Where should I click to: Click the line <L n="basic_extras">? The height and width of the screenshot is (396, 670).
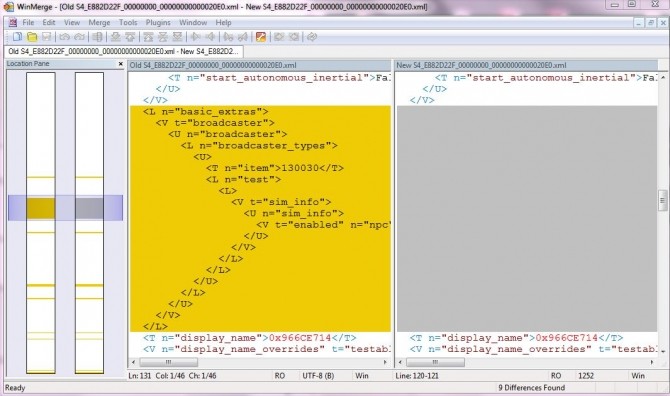coord(206,111)
